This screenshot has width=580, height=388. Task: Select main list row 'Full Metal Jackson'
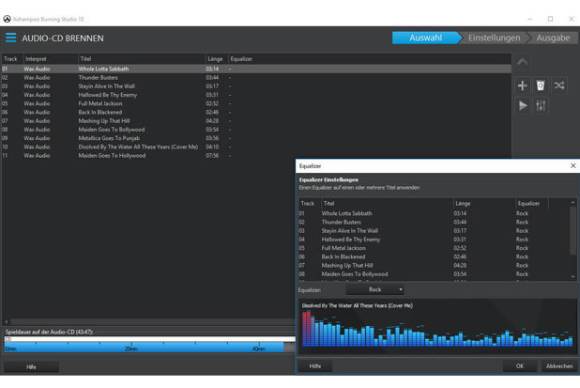point(257,104)
